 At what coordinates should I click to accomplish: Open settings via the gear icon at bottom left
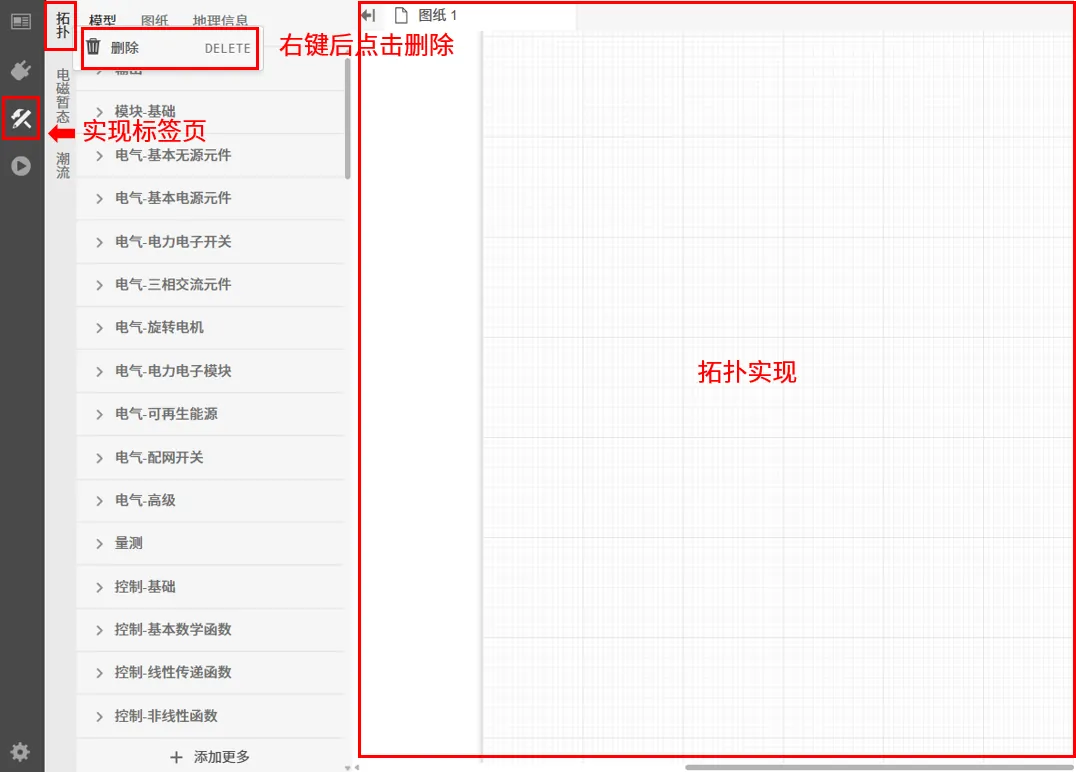[20, 751]
